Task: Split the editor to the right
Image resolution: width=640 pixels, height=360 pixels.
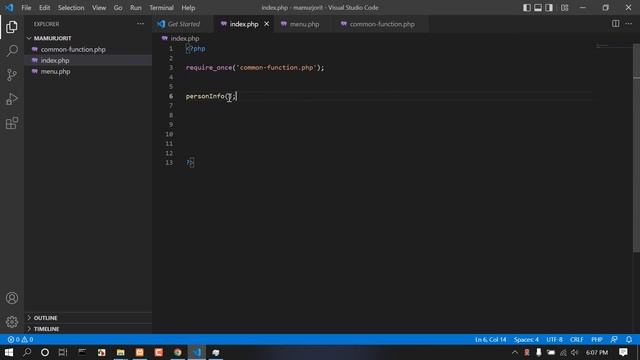Action: tap(616, 24)
